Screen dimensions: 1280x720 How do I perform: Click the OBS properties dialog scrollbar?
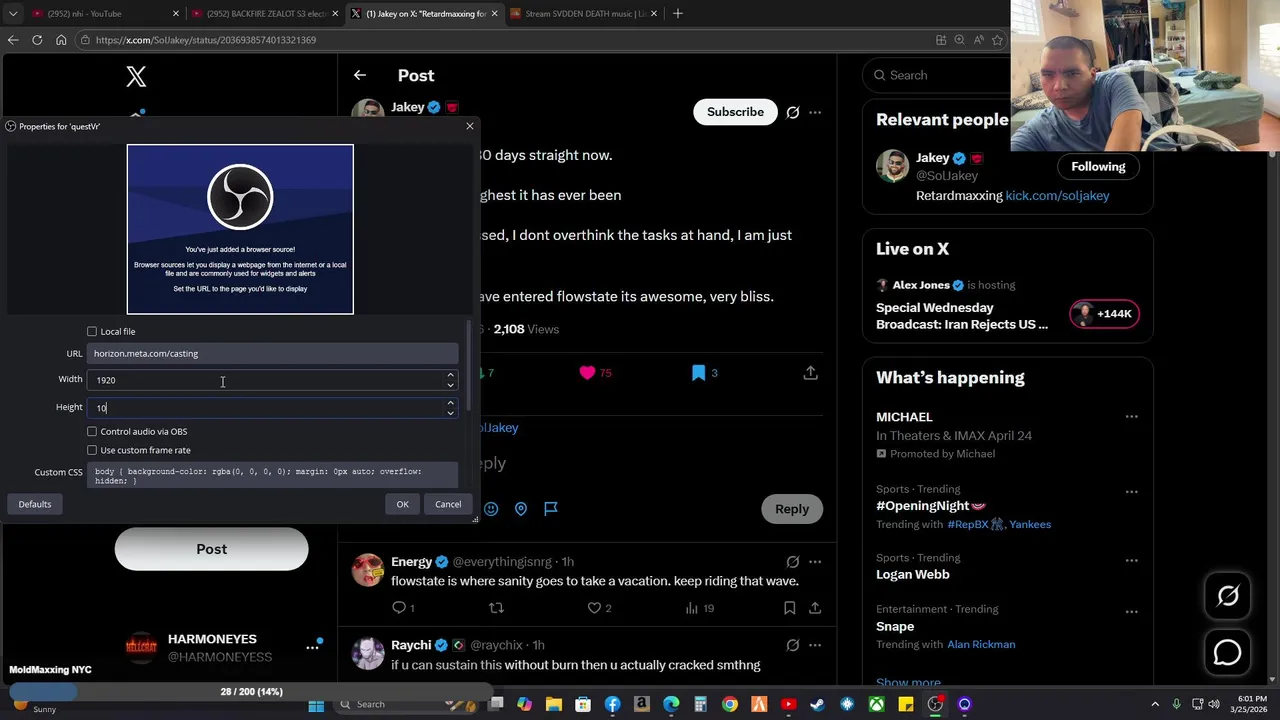tap(467, 365)
